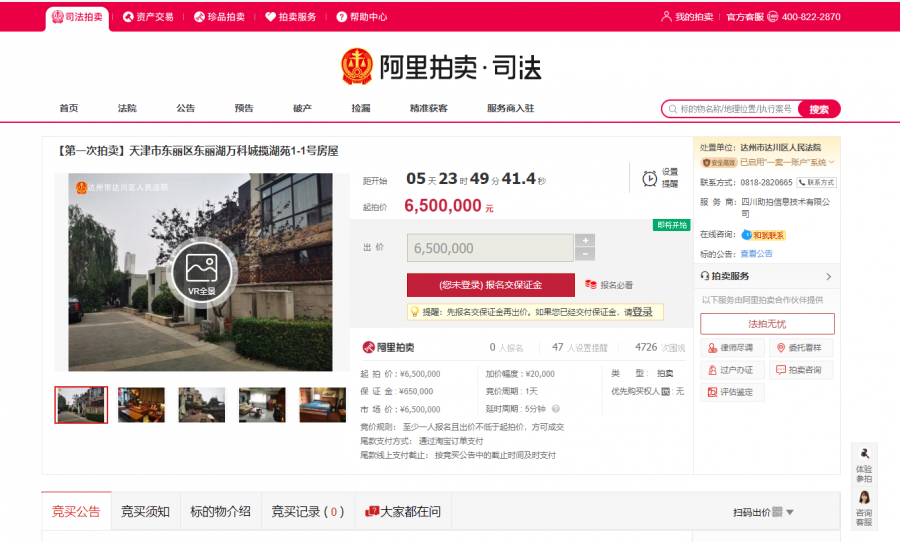Image resolution: width=900 pixels, height=542 pixels.
Task: Click the 联系方式 phone button
Action: [x=816, y=183]
